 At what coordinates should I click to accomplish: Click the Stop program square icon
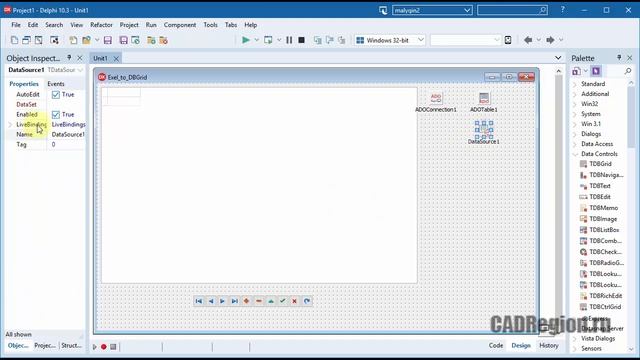coord(301,40)
